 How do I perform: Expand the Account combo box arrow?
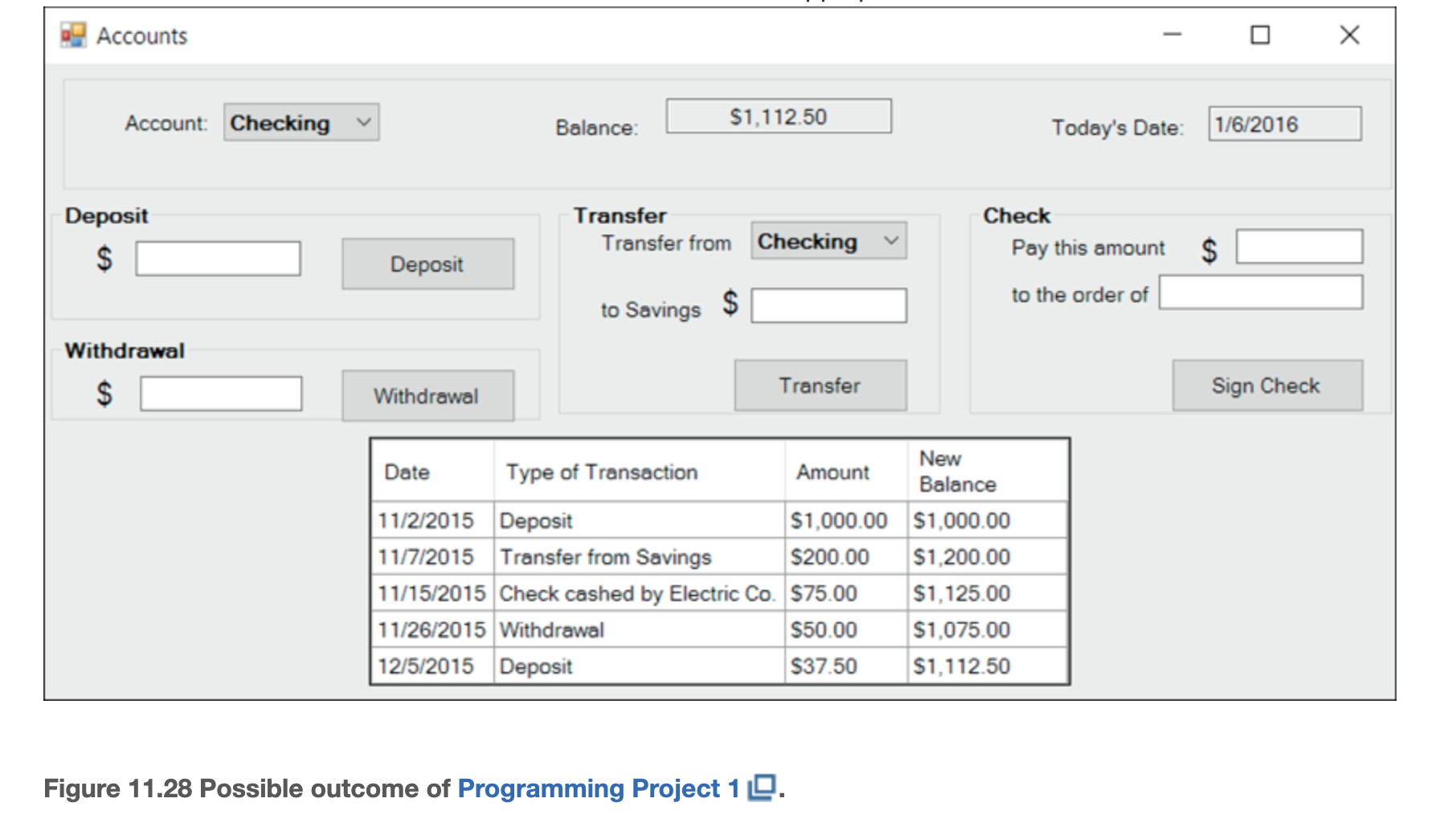point(366,122)
